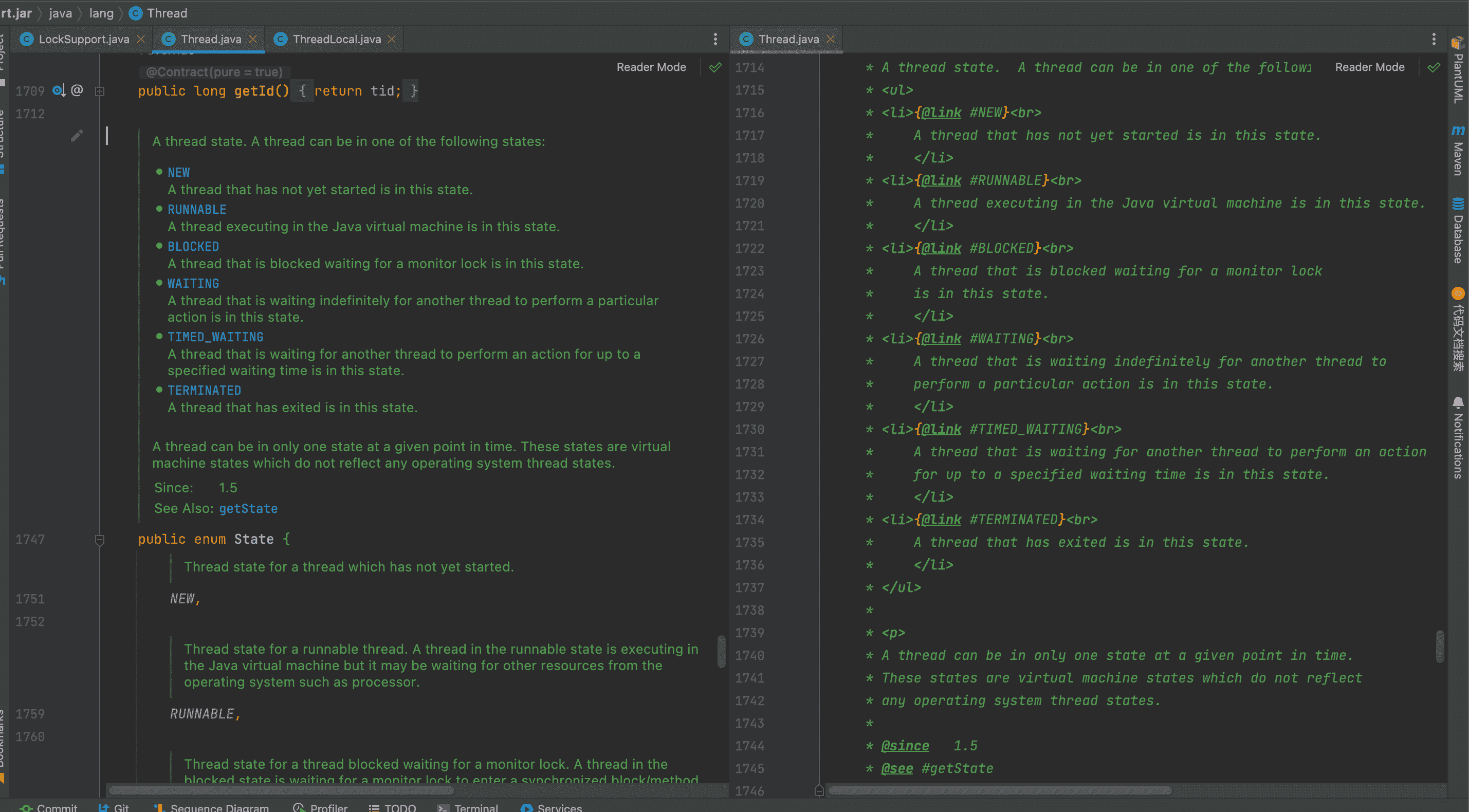Toggle Reader Mode in right editor
This screenshot has height=812, width=1469.
coord(1370,67)
